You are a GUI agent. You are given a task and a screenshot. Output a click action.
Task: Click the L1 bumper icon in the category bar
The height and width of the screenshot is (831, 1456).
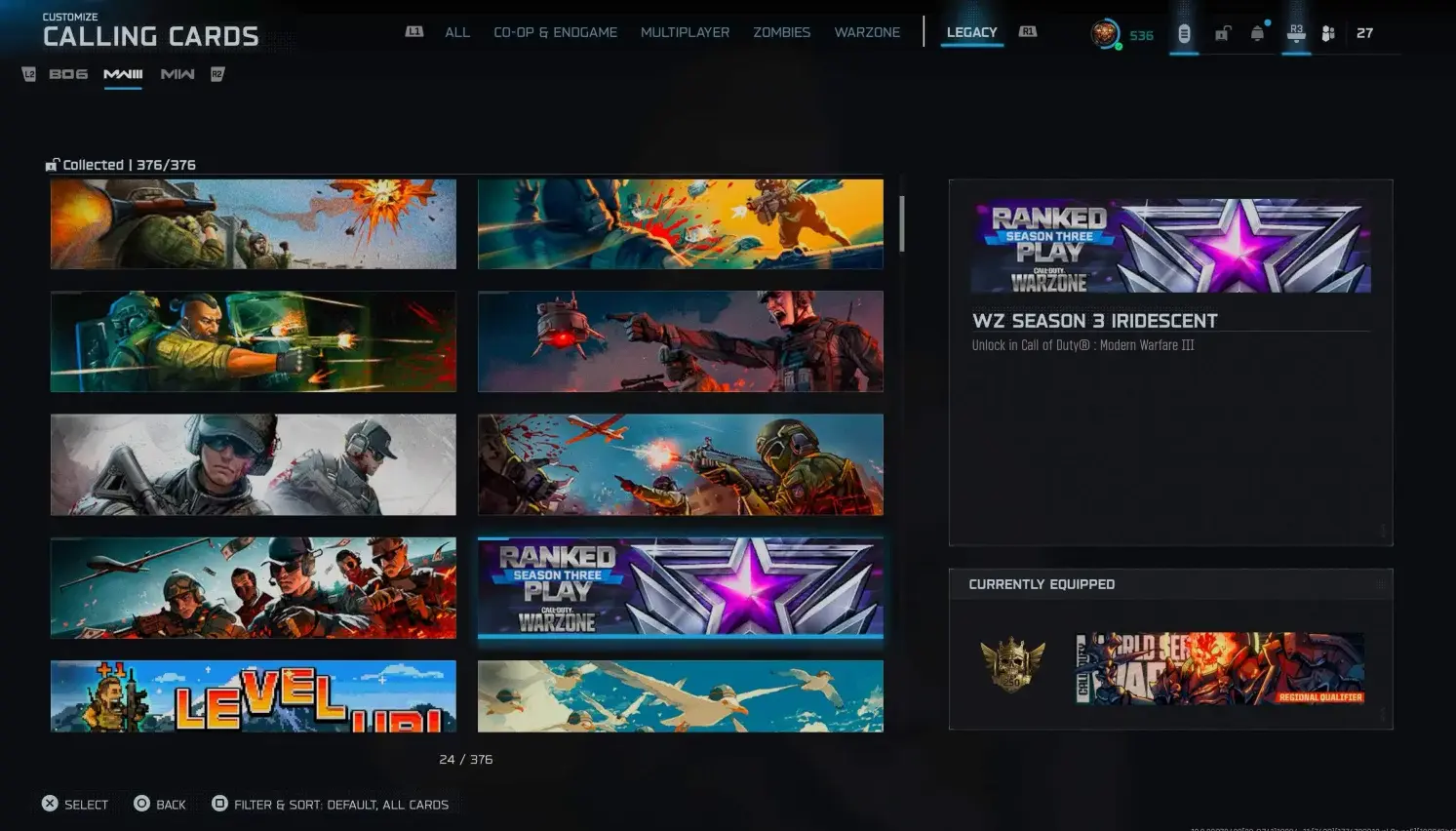(414, 32)
